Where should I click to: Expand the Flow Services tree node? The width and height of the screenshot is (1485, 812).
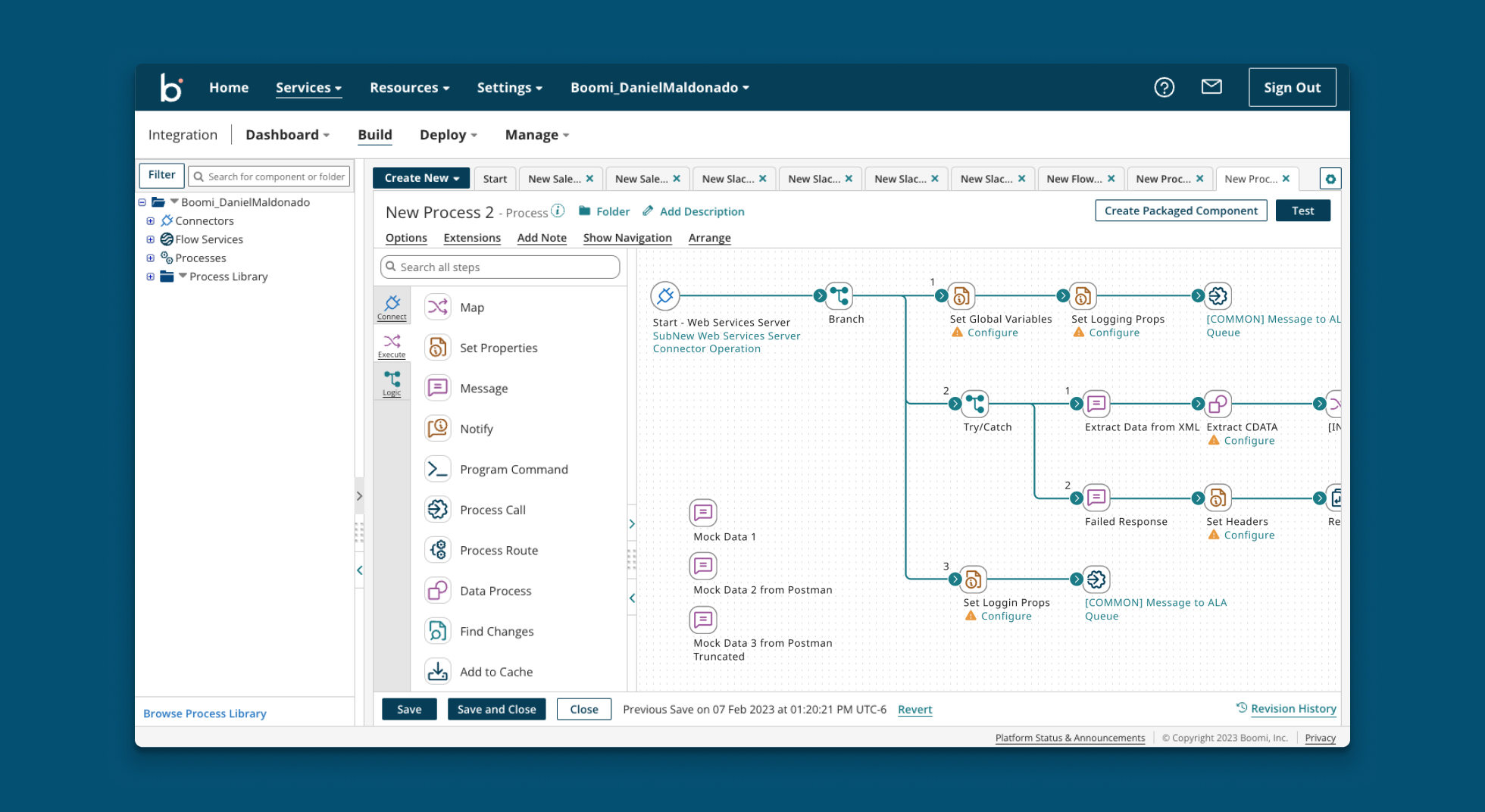click(x=150, y=239)
